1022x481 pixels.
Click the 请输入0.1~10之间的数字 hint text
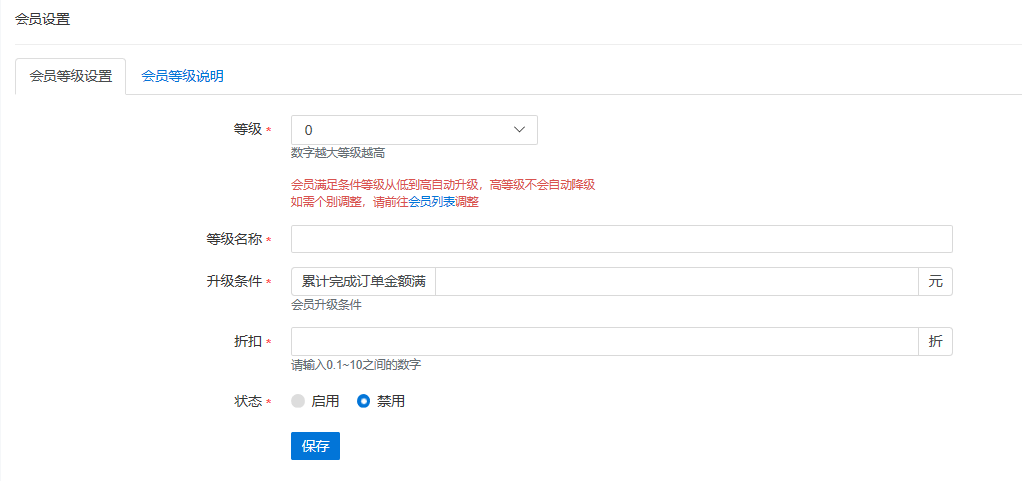click(356, 365)
